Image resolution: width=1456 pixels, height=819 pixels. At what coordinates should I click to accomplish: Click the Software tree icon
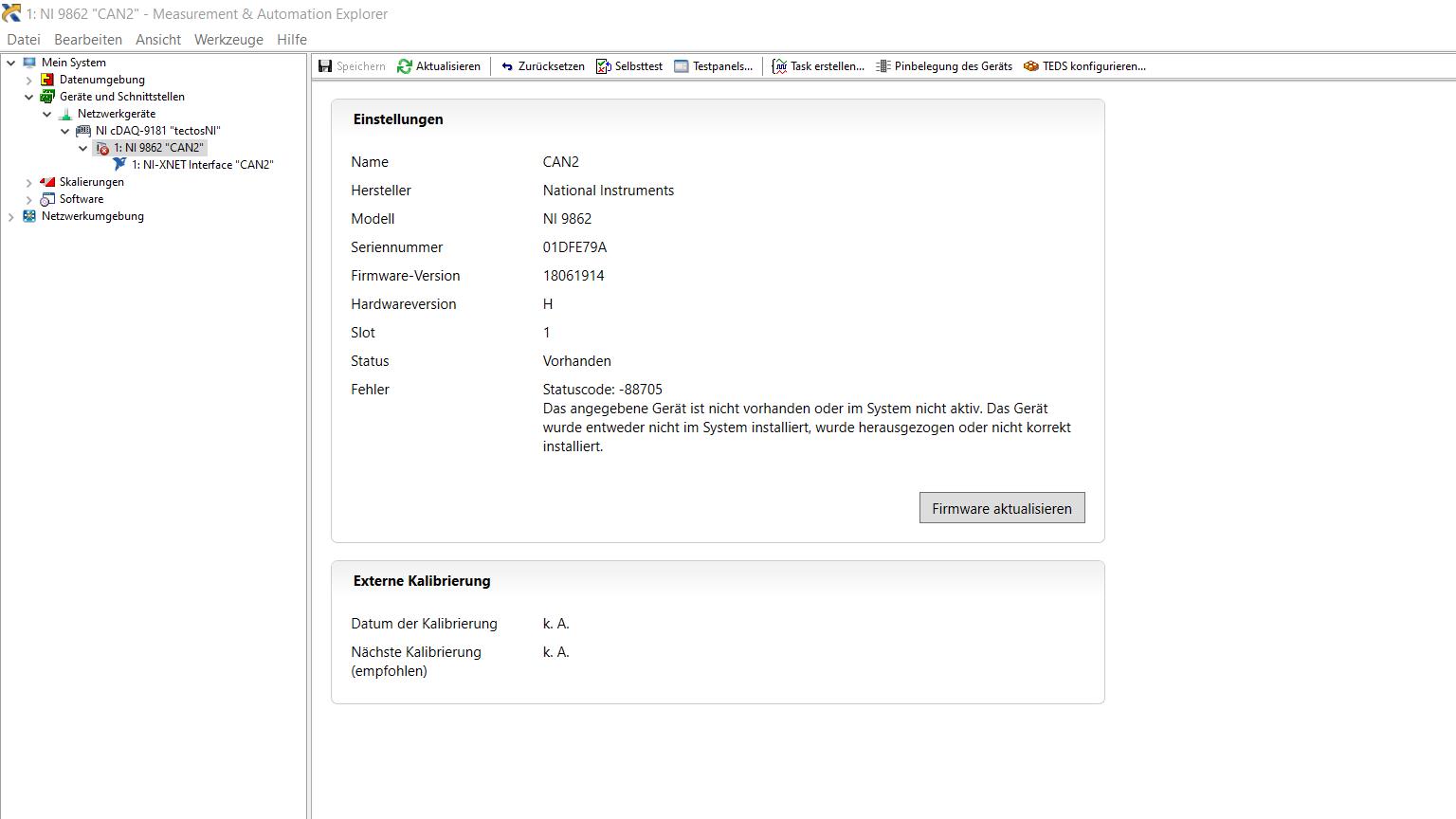(x=47, y=199)
